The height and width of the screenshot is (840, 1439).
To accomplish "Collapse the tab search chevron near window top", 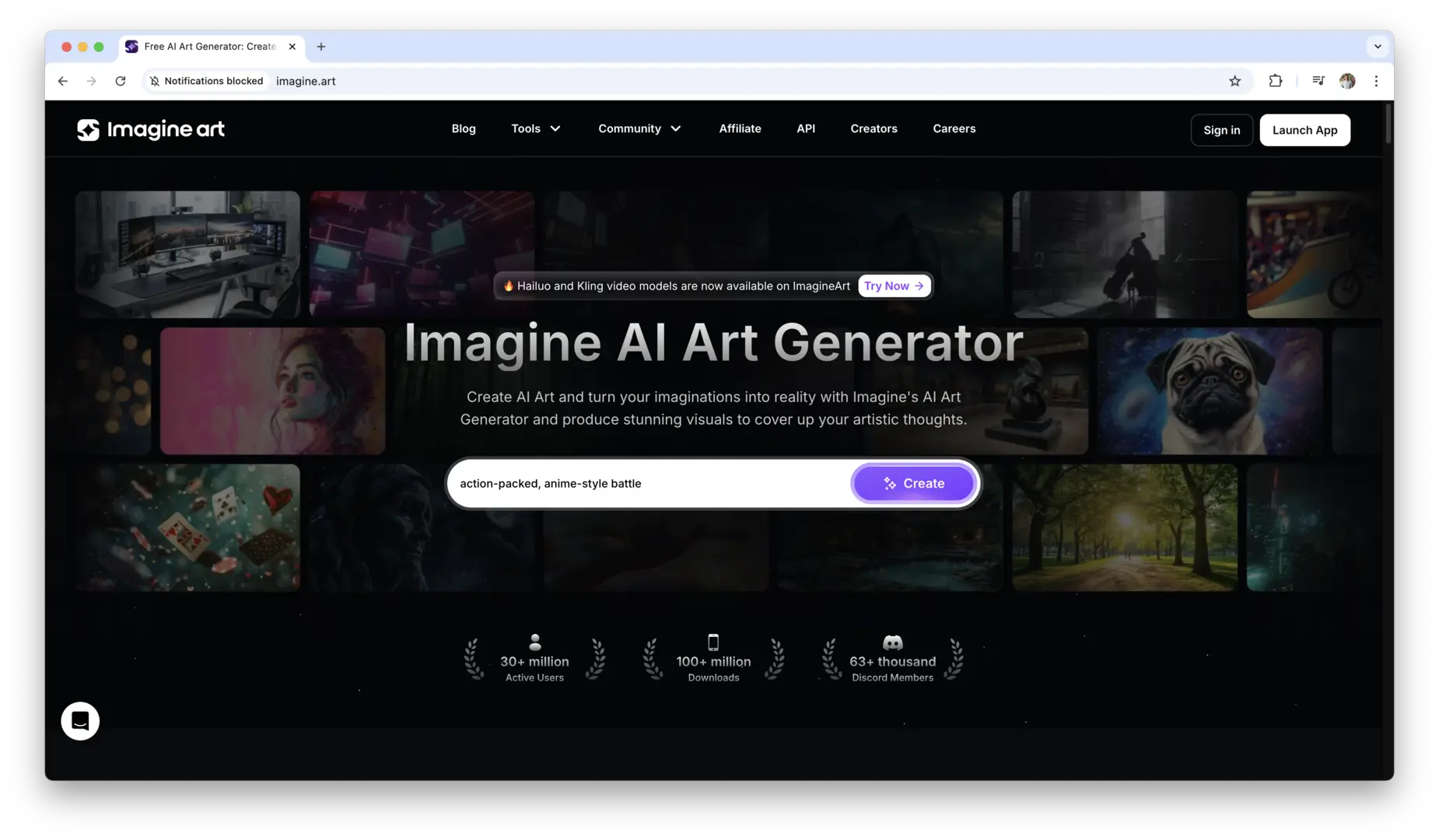I will [1378, 46].
